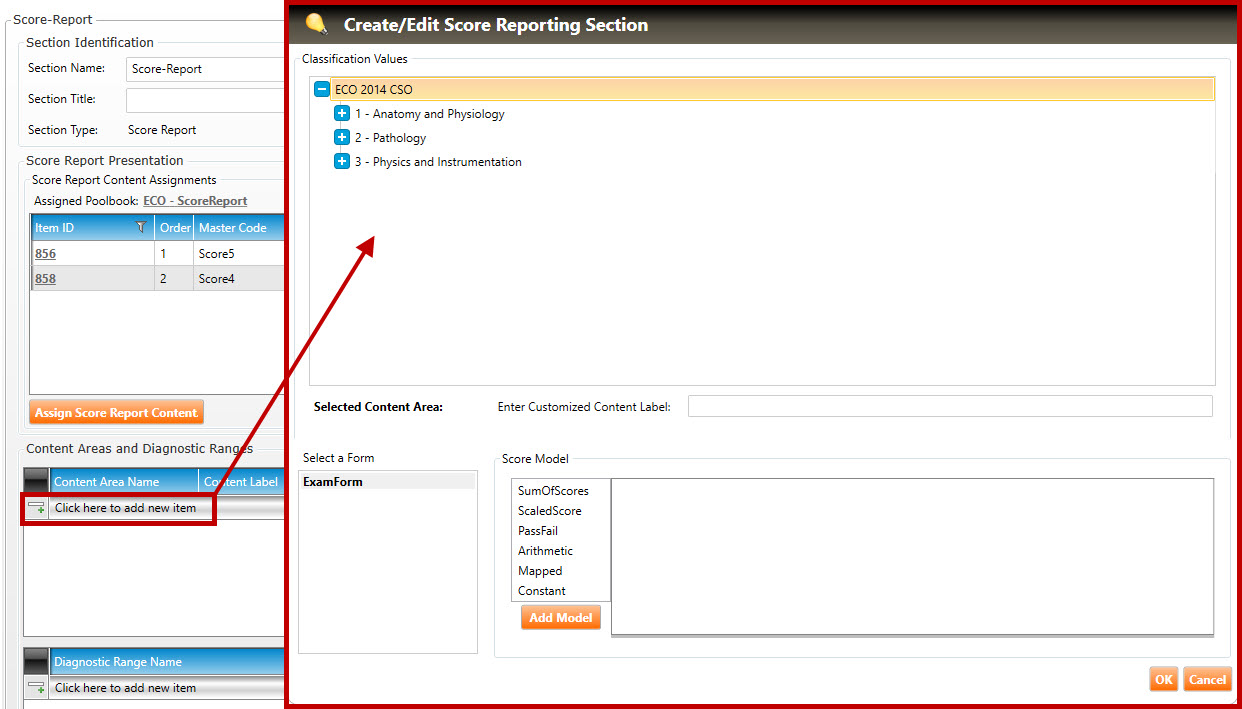The image size is (1242, 709).
Task: Expand the Pathology tree node
Action: point(342,138)
